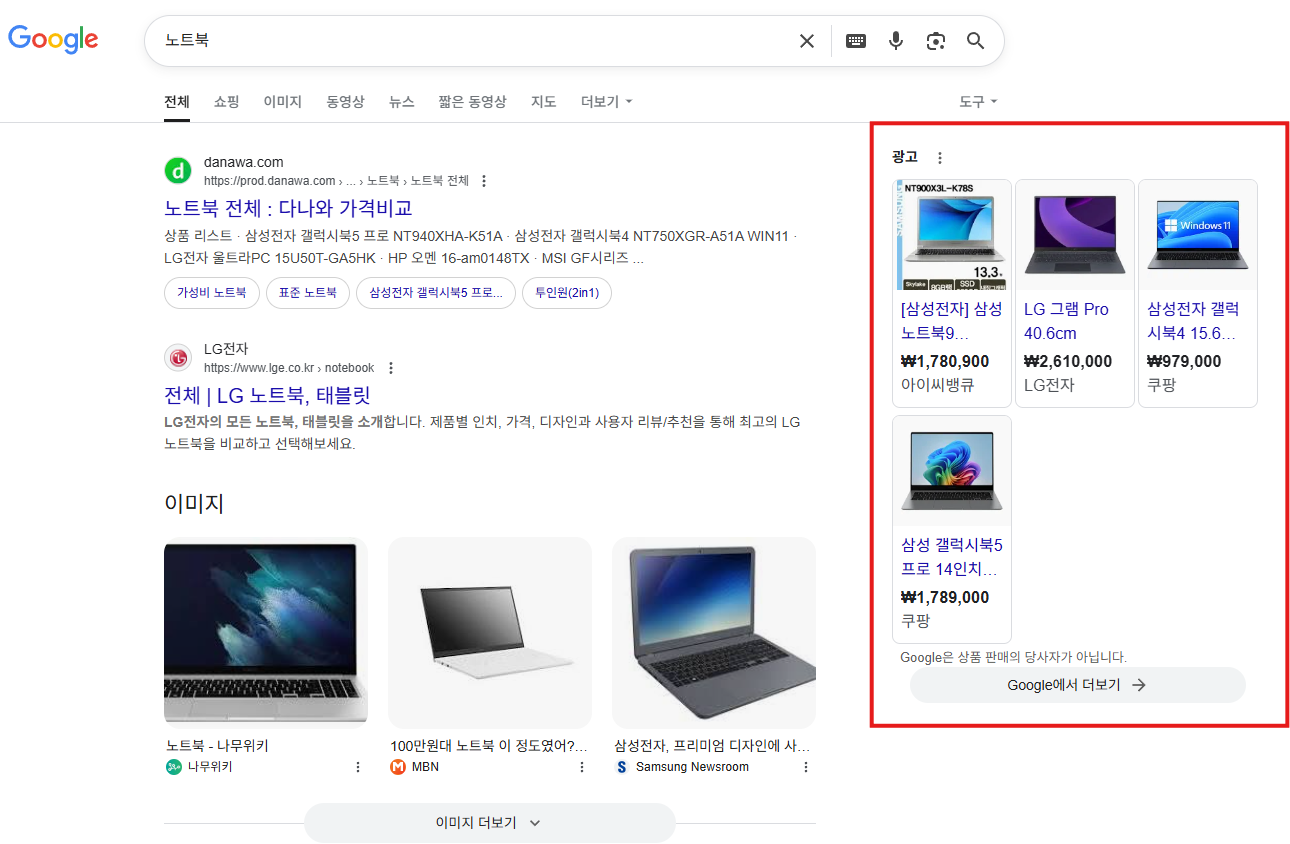
Task: Click the [삼성전자] 삼성 노트북9 ad title
Action: 951,321
